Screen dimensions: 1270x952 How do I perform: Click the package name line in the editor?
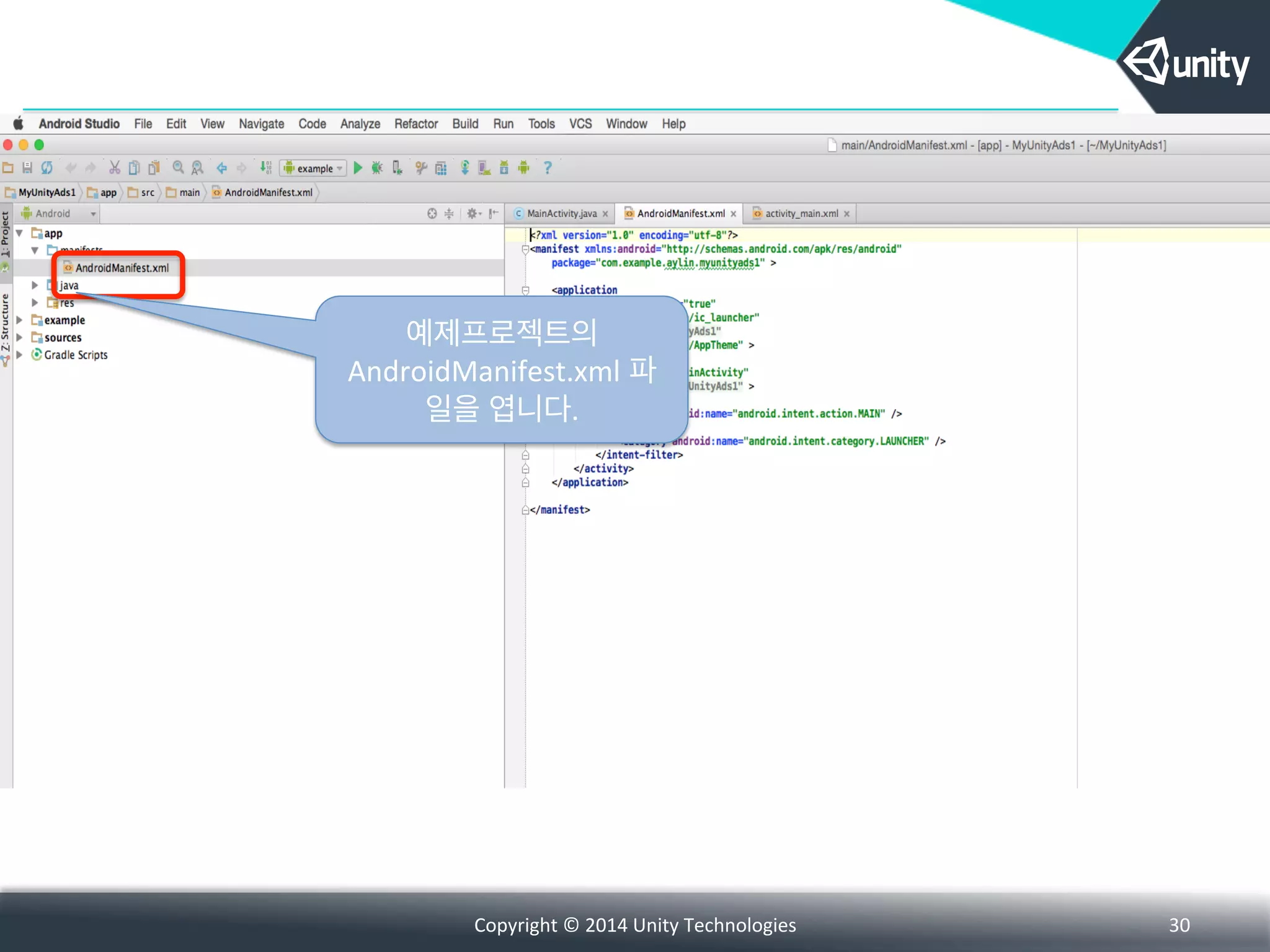[664, 263]
